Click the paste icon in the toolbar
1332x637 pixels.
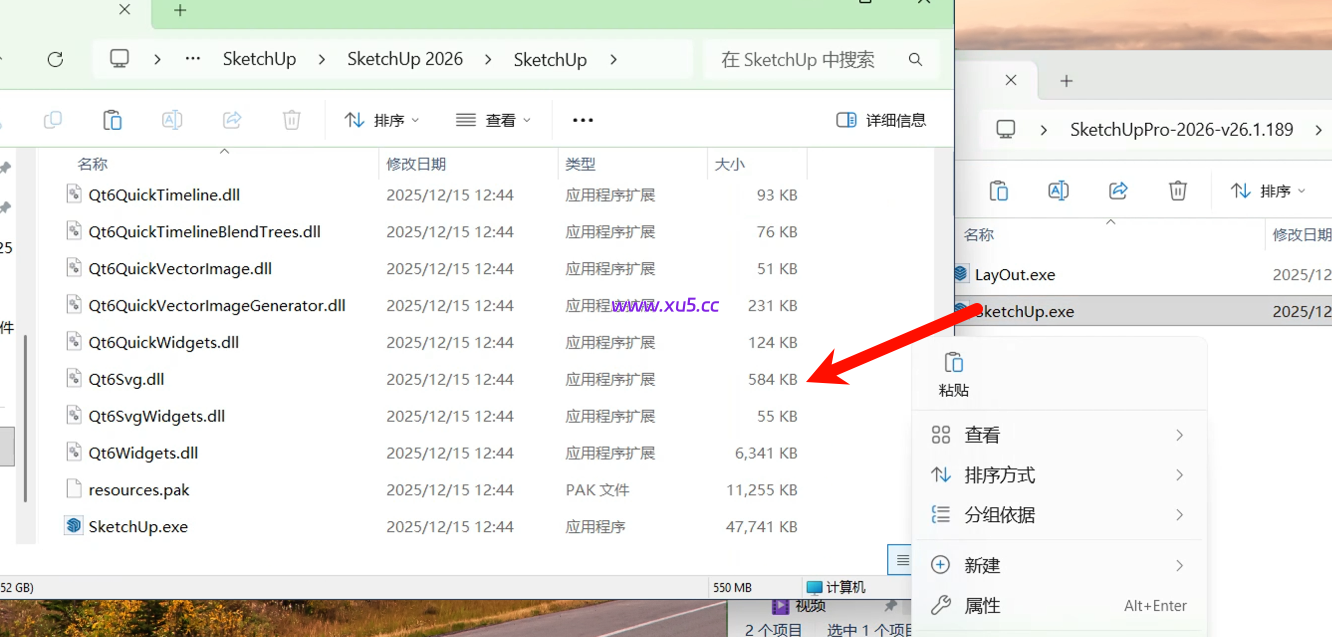pyautogui.click(x=112, y=119)
